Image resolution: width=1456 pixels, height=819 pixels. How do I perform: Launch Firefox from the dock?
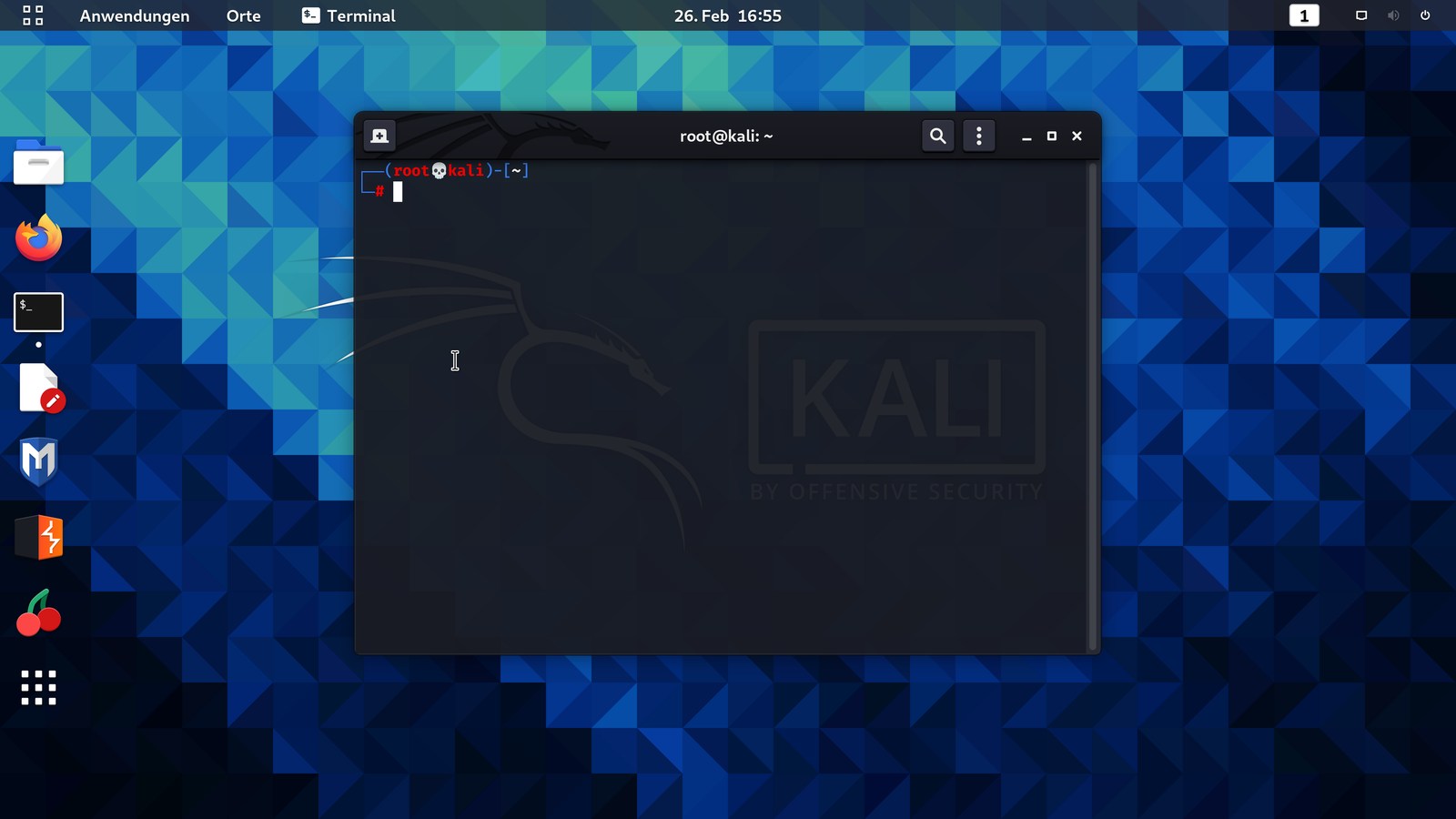[38, 238]
